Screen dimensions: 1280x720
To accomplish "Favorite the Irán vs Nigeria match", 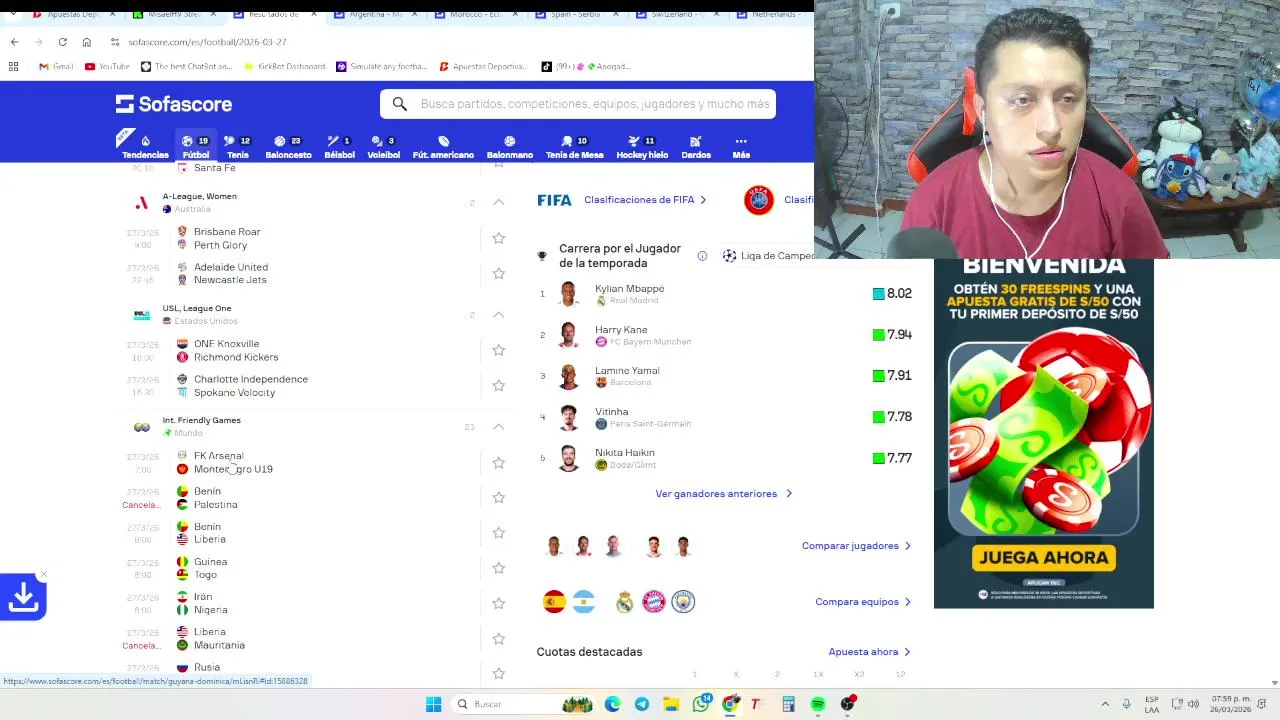I will pyautogui.click(x=498, y=603).
